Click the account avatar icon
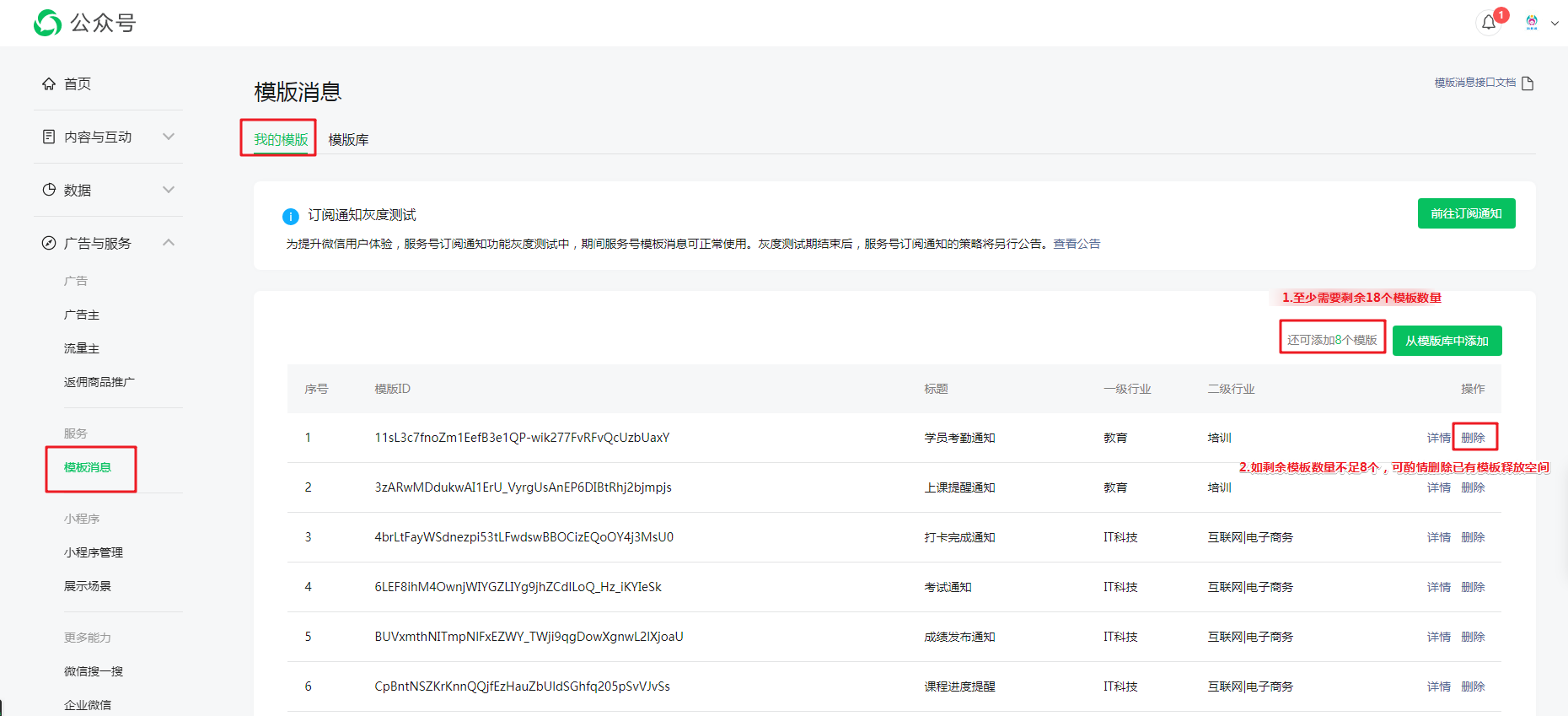The height and width of the screenshot is (716, 1568). (x=1532, y=23)
